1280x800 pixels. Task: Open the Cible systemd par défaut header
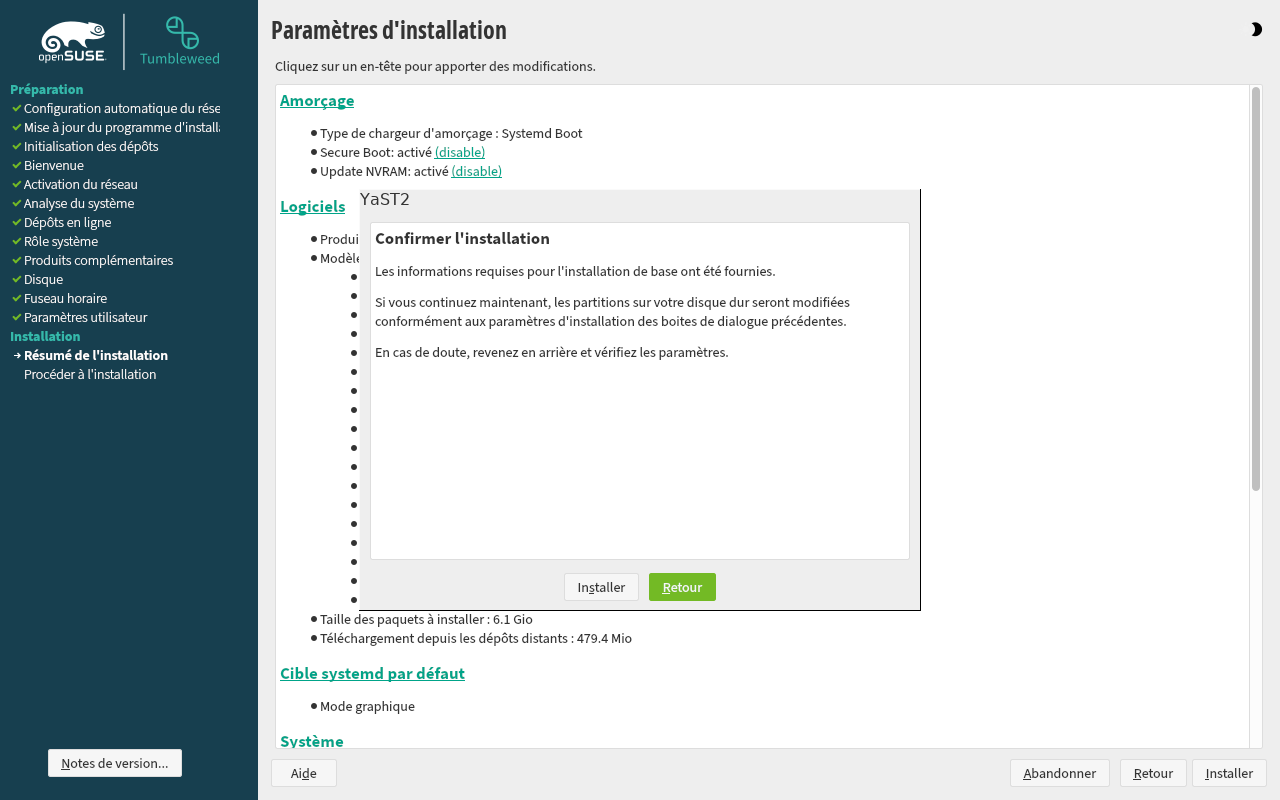(x=372, y=673)
